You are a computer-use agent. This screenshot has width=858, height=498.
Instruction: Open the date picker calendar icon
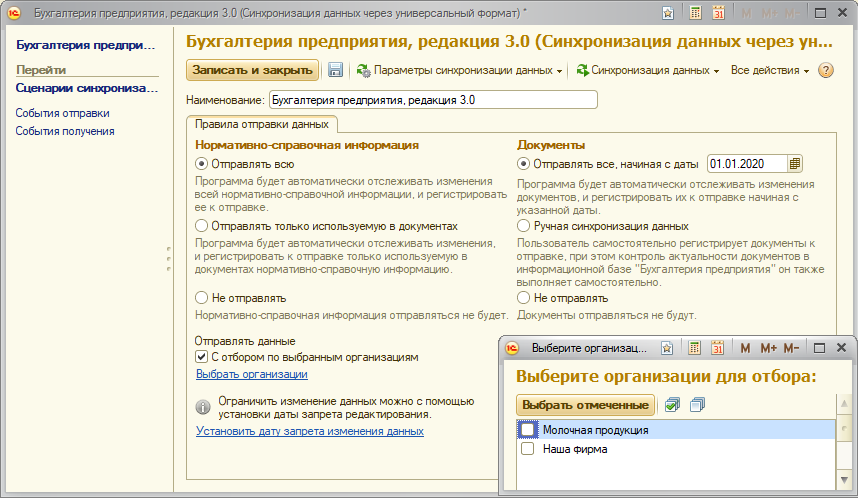coord(795,164)
